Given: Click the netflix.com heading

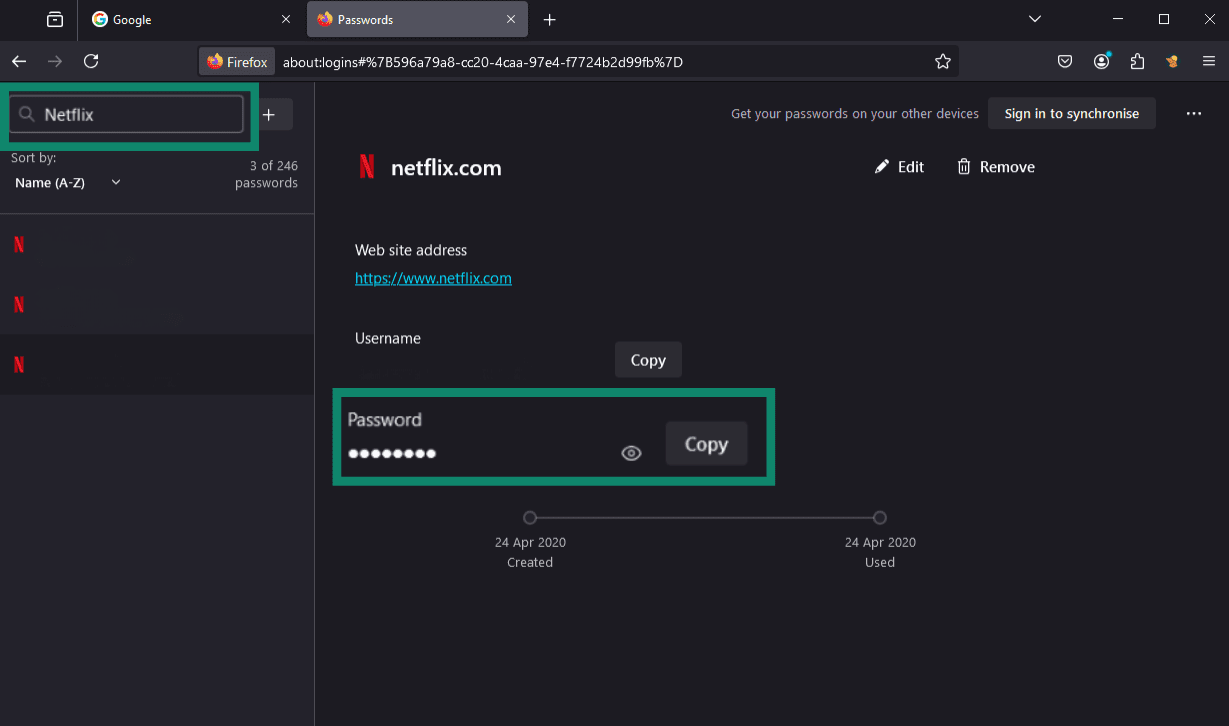Looking at the screenshot, I should (446, 168).
